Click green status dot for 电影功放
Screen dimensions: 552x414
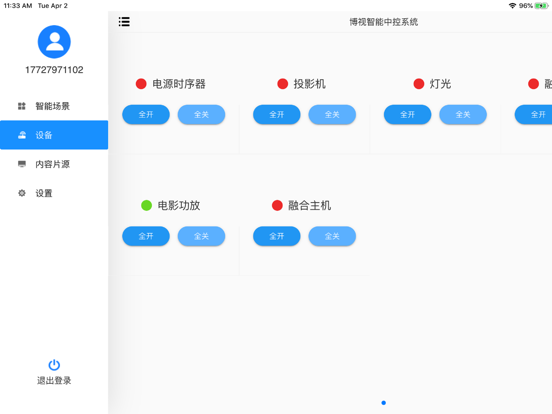(x=146, y=205)
